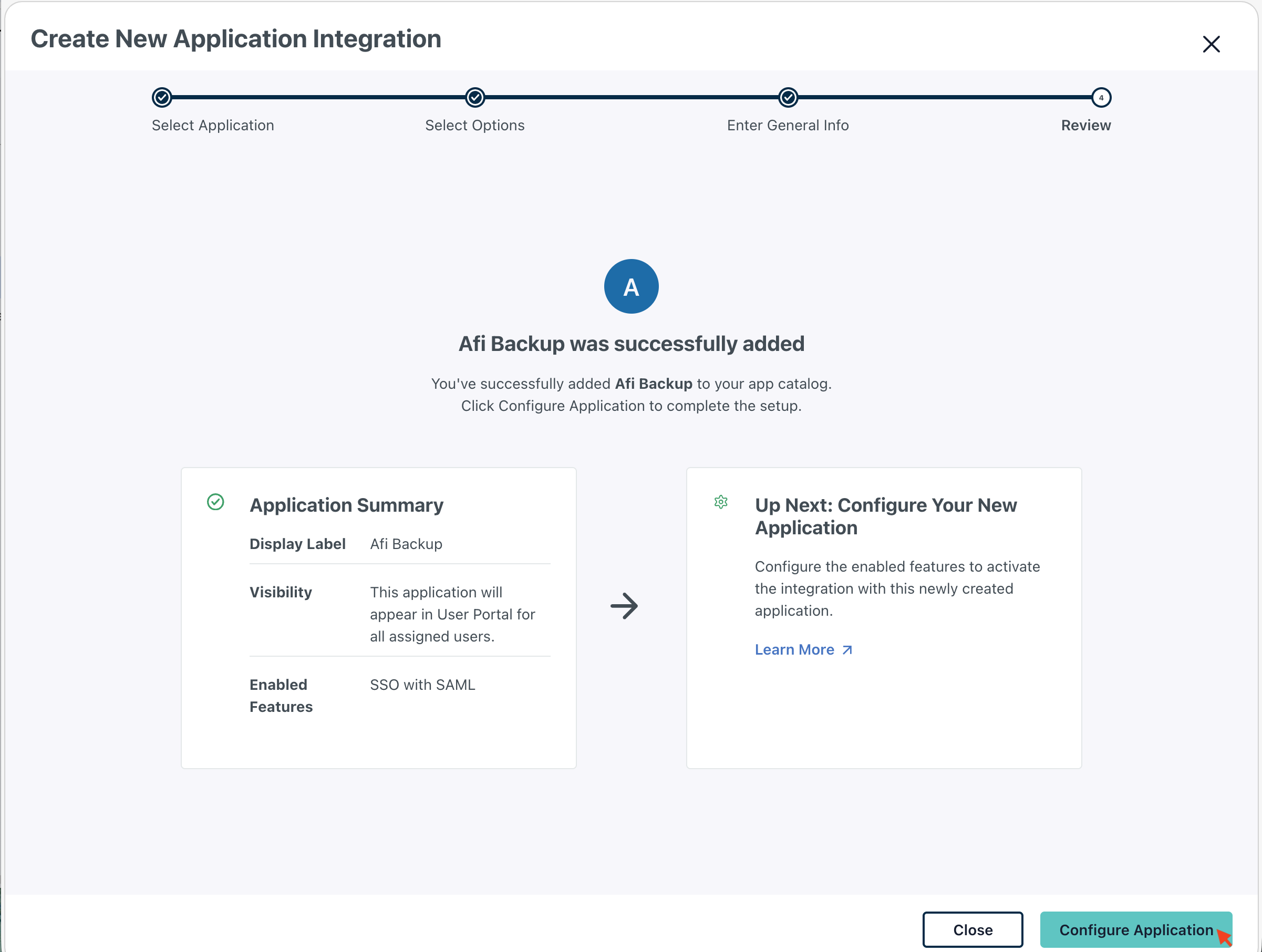Click the Afi Backup display label value
The height and width of the screenshot is (952, 1262).
[406, 544]
